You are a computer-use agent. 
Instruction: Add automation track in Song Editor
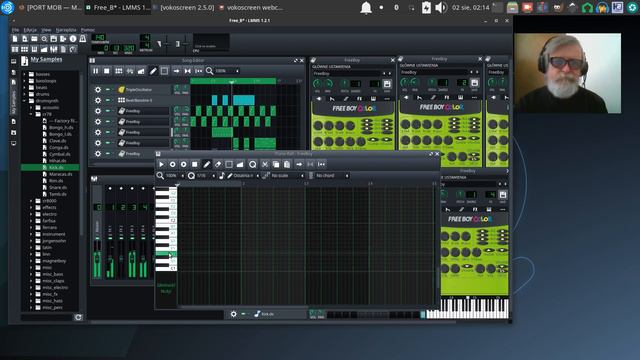tap(141, 71)
